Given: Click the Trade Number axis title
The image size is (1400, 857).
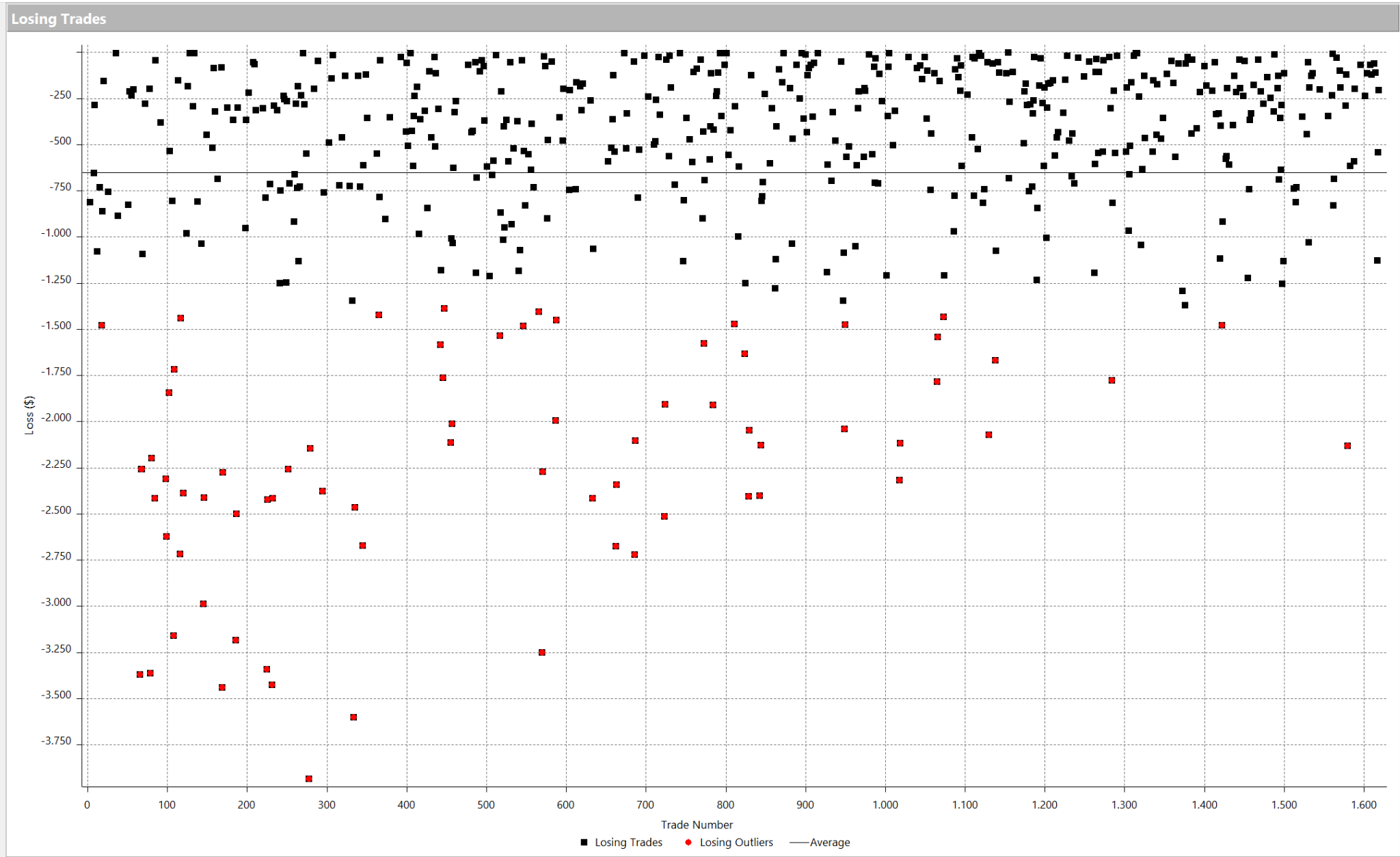Looking at the screenshot, I should pos(697,825).
